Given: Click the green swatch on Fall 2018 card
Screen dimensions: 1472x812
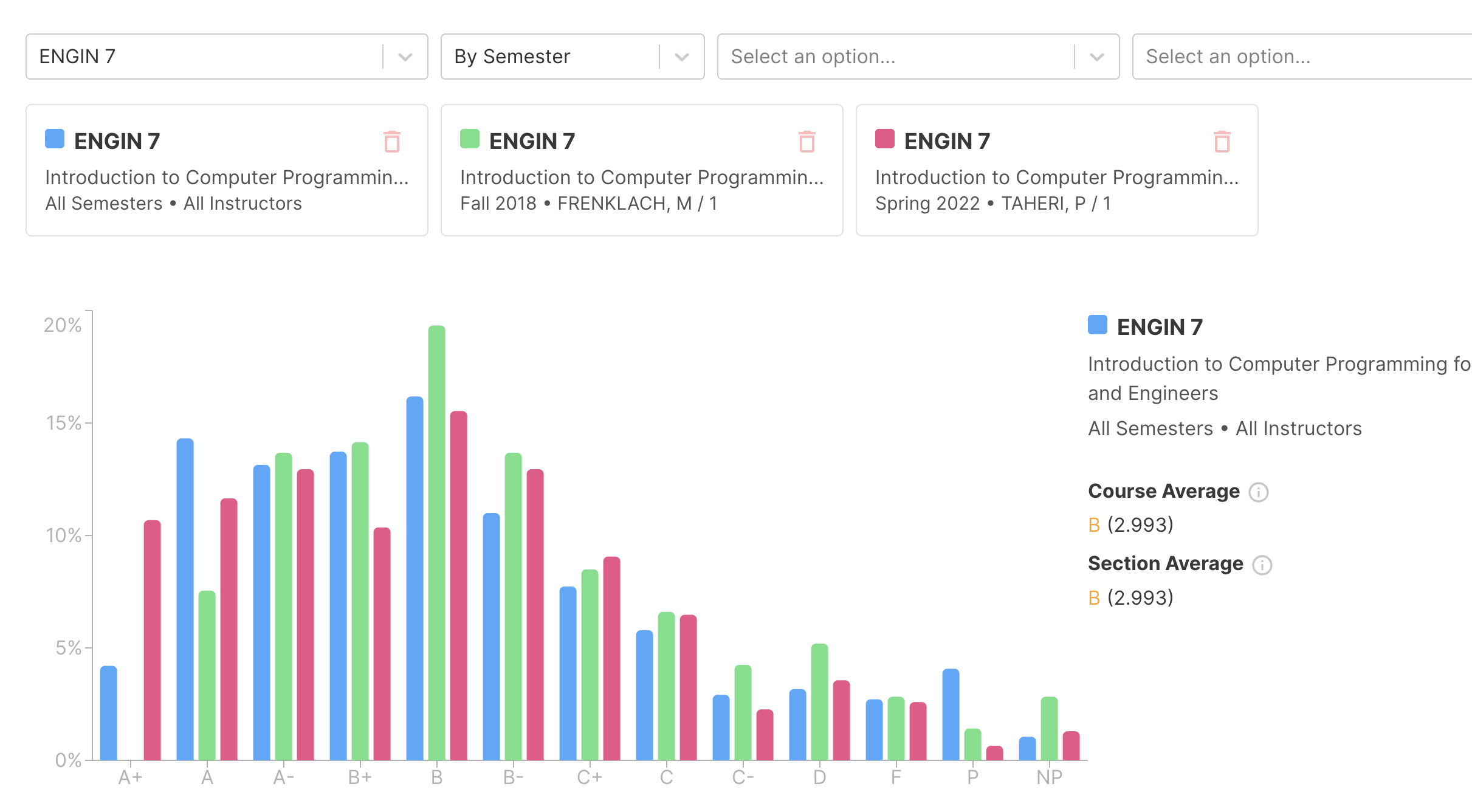Looking at the screenshot, I should 470,139.
